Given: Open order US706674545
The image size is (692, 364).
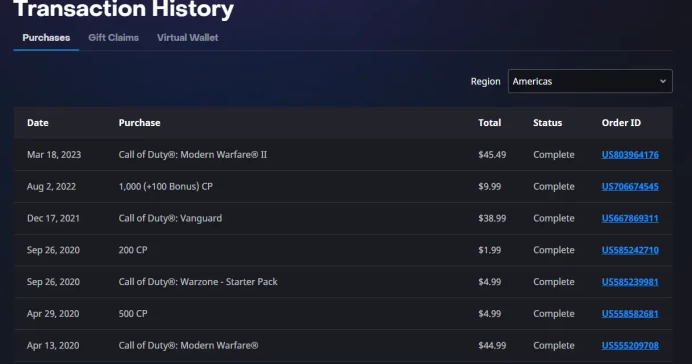Looking at the screenshot, I should coord(630,187).
